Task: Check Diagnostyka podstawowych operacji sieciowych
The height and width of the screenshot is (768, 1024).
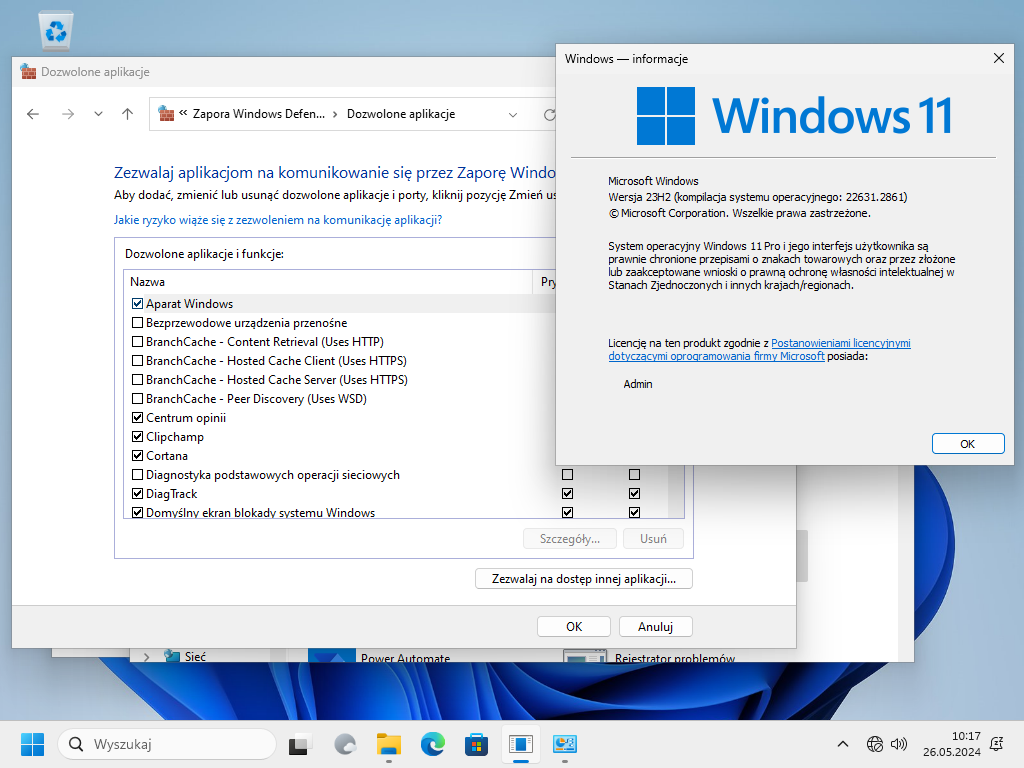Action: (137, 475)
